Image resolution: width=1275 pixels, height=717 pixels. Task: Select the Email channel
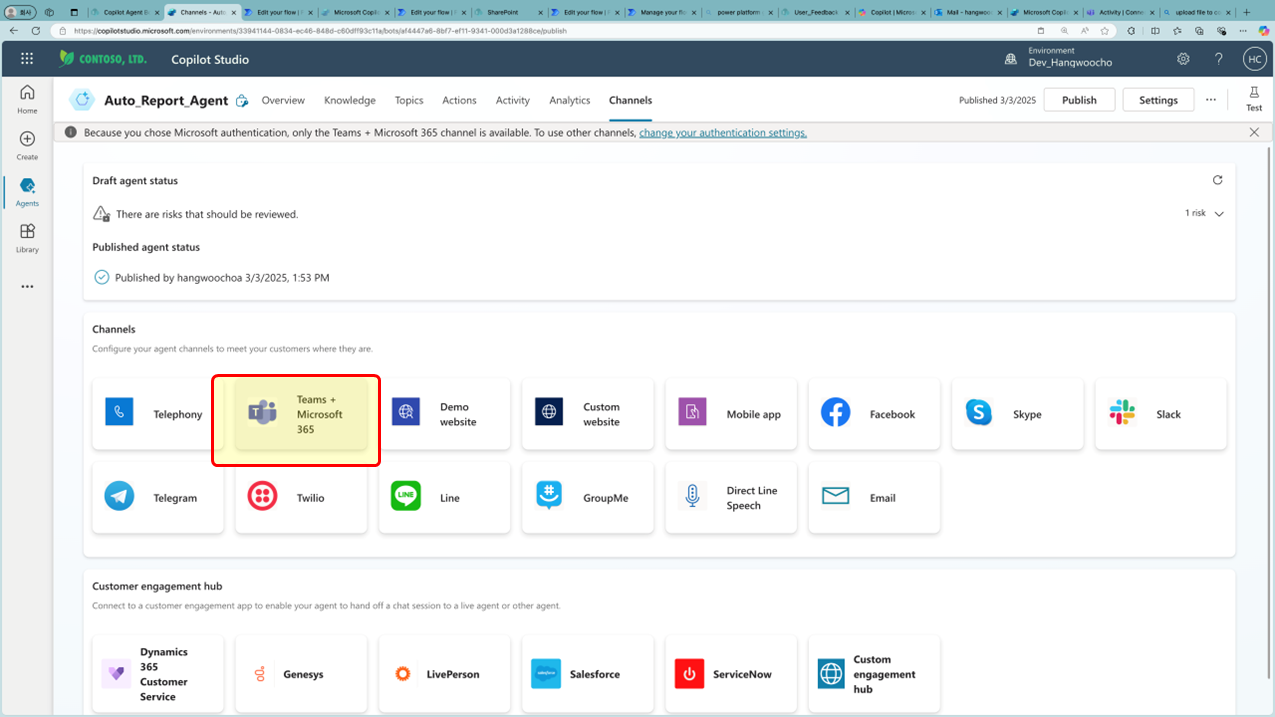click(874, 497)
